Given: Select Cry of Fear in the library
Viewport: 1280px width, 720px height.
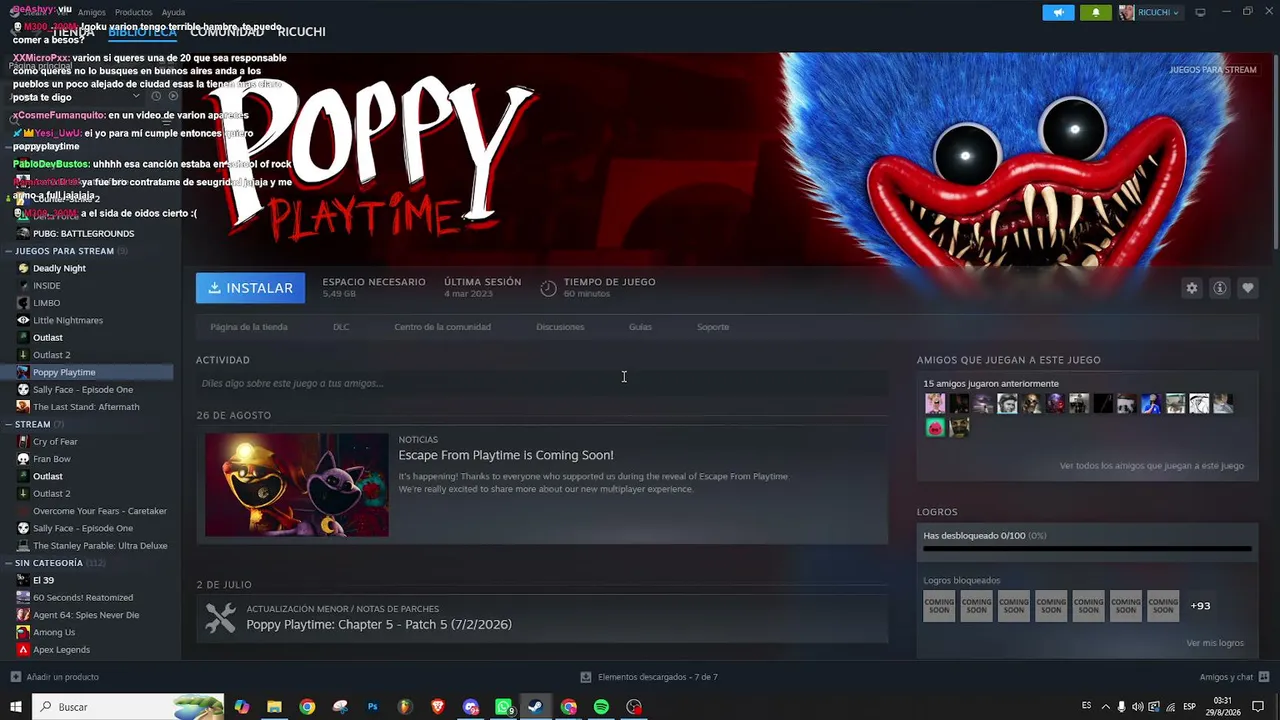Looking at the screenshot, I should coord(55,442).
